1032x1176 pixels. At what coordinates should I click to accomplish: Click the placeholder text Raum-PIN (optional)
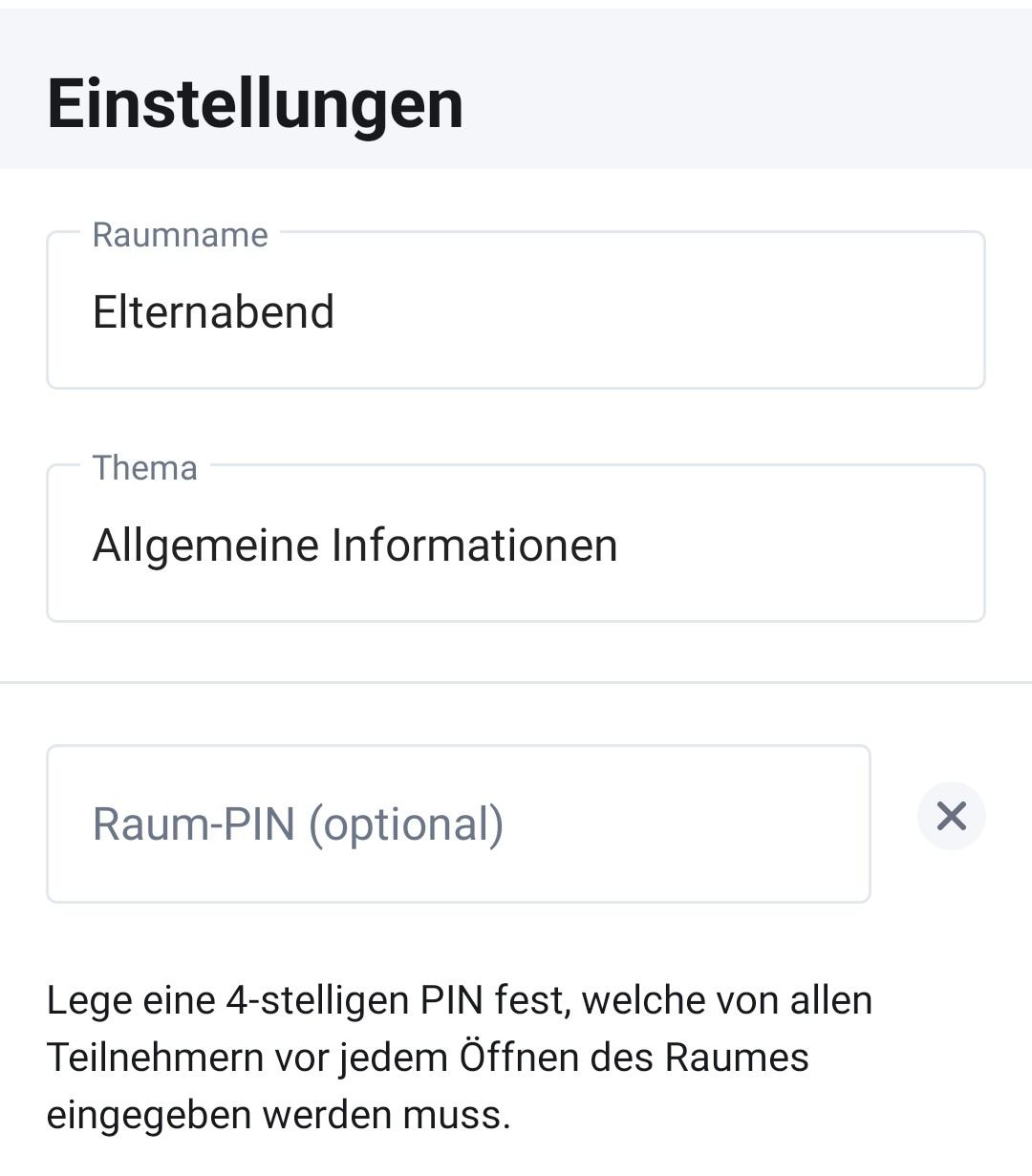298,823
